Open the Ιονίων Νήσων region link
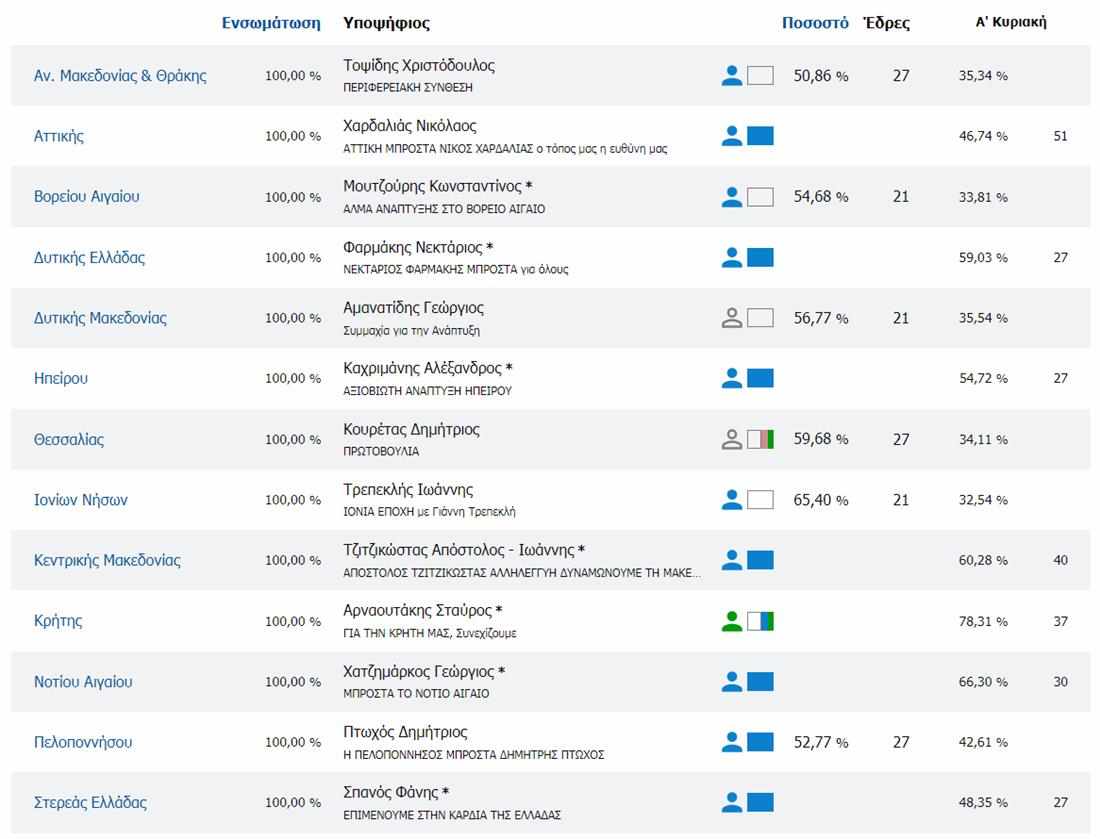 81,500
